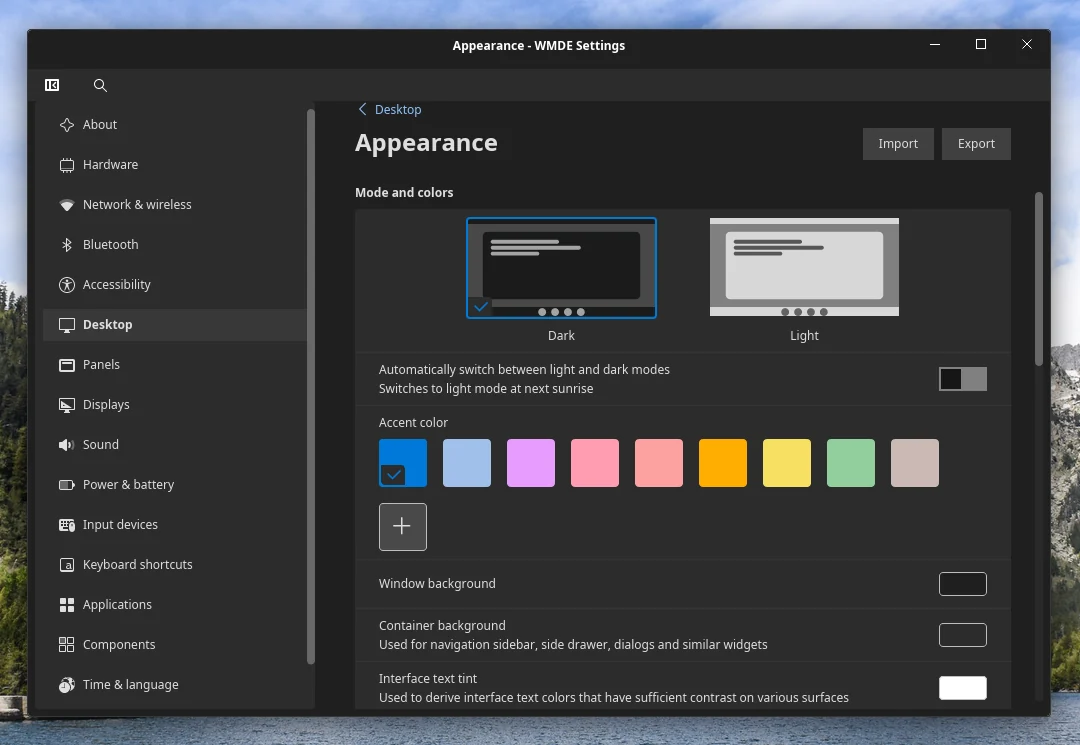The width and height of the screenshot is (1080, 745).
Task: Click the Keyboard shortcuts key icon
Action: pos(67,565)
